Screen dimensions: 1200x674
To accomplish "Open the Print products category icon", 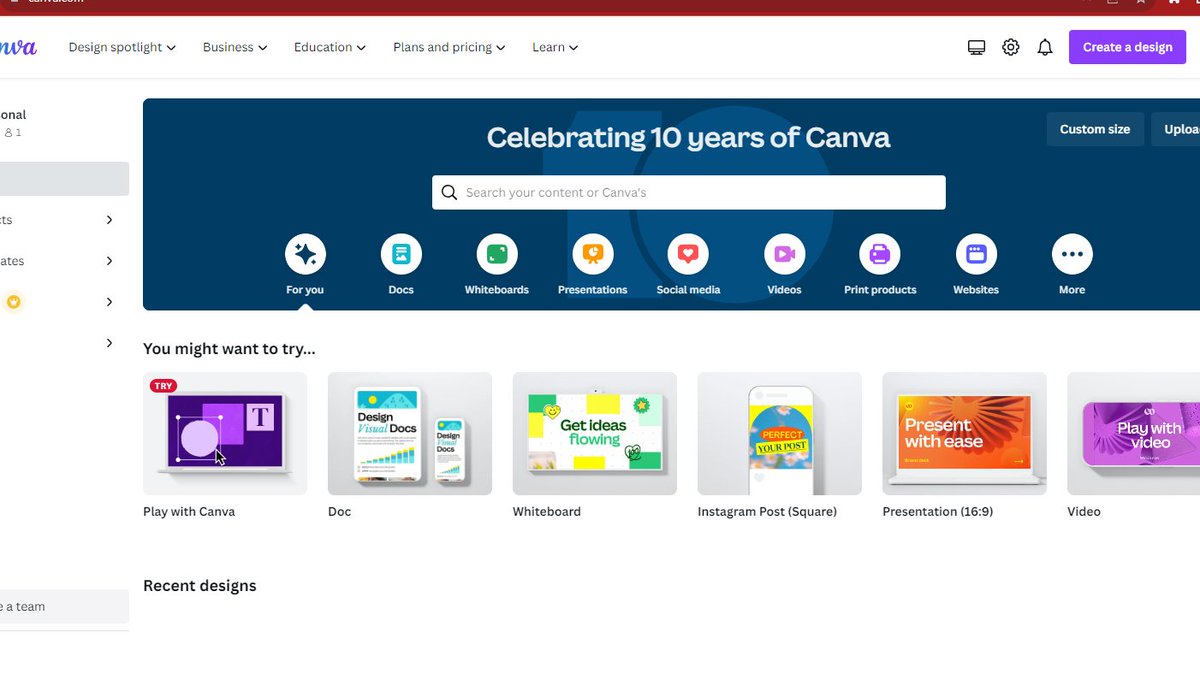I will point(880,254).
